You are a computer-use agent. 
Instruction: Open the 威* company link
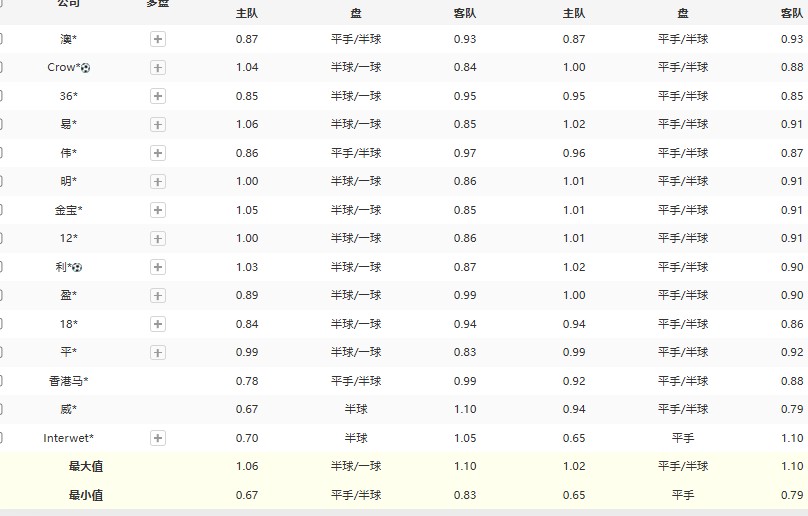coord(68,409)
